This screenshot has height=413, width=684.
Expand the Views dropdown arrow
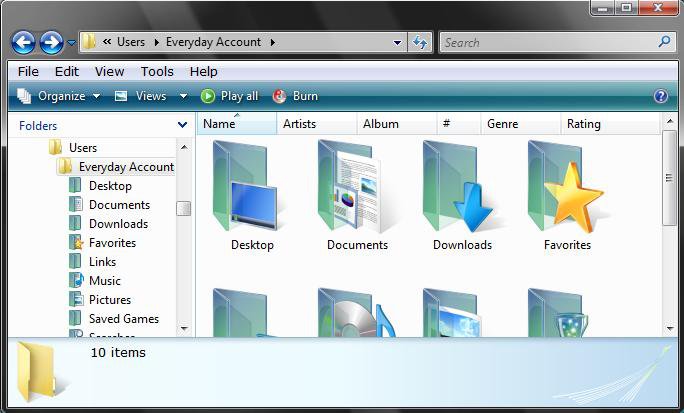pyautogui.click(x=184, y=96)
